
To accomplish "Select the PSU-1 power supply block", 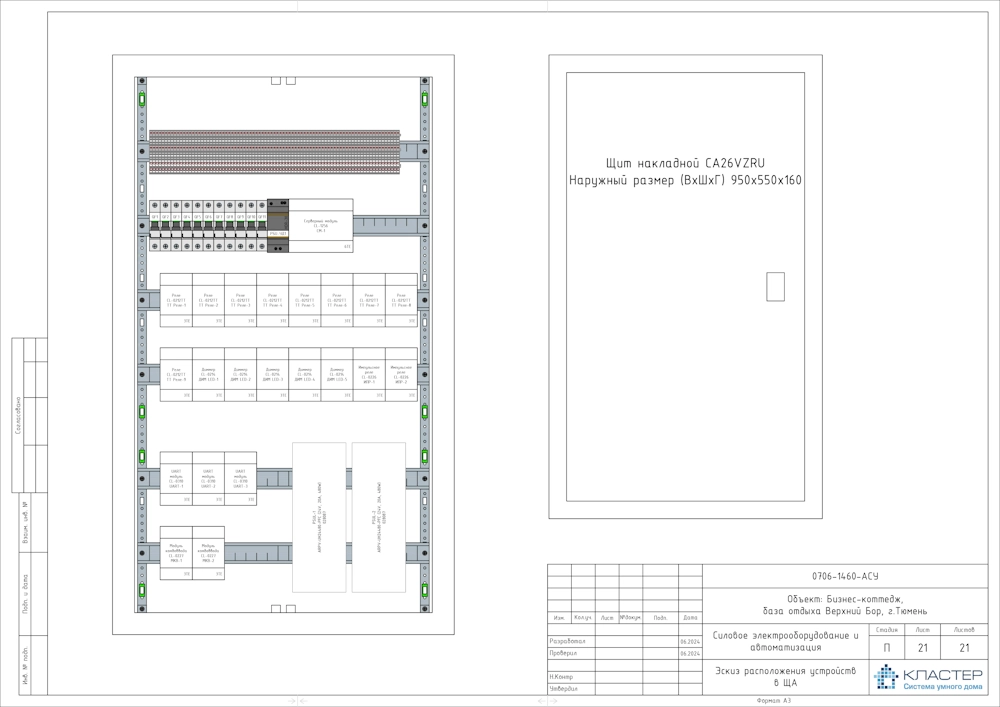I will tap(319, 516).
